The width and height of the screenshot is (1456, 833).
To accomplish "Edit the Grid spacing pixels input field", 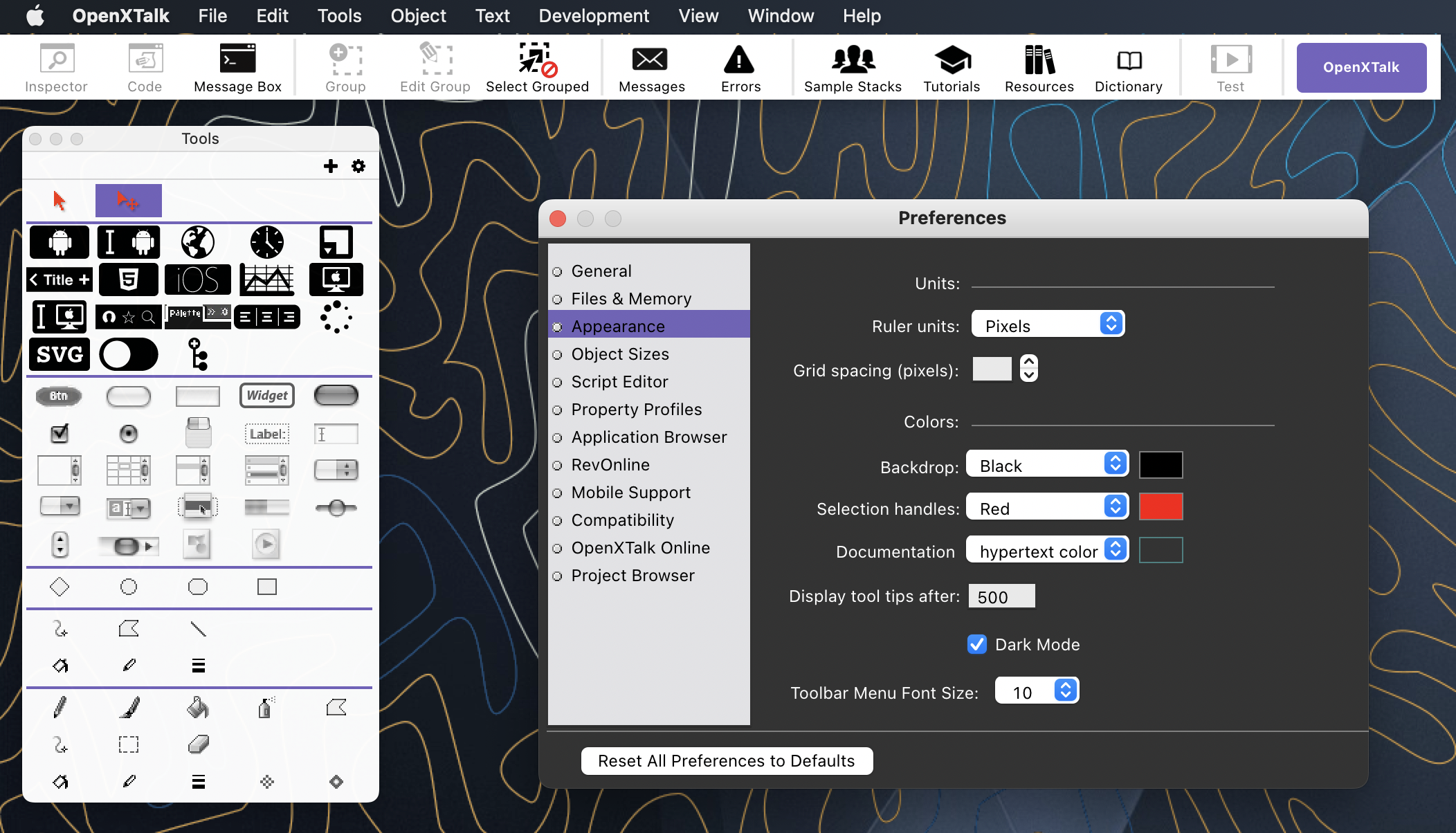I will 991,370.
